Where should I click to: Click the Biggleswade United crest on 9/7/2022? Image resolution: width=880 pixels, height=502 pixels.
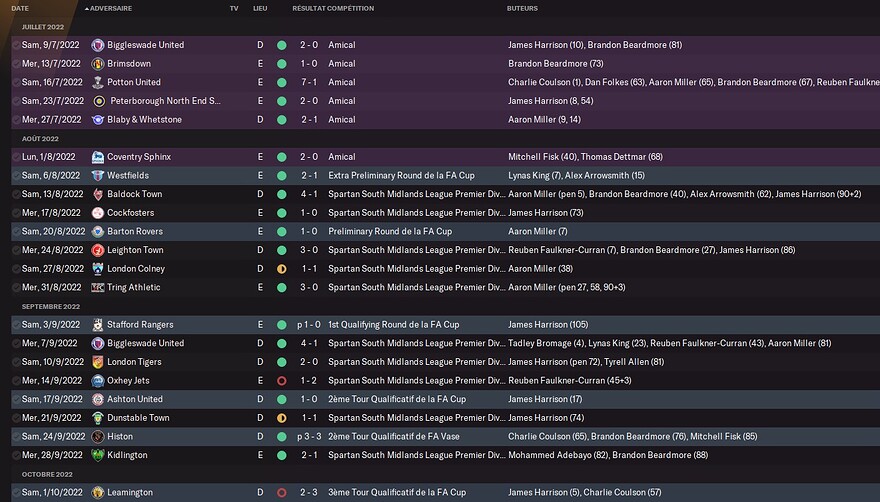pyautogui.click(x=98, y=45)
